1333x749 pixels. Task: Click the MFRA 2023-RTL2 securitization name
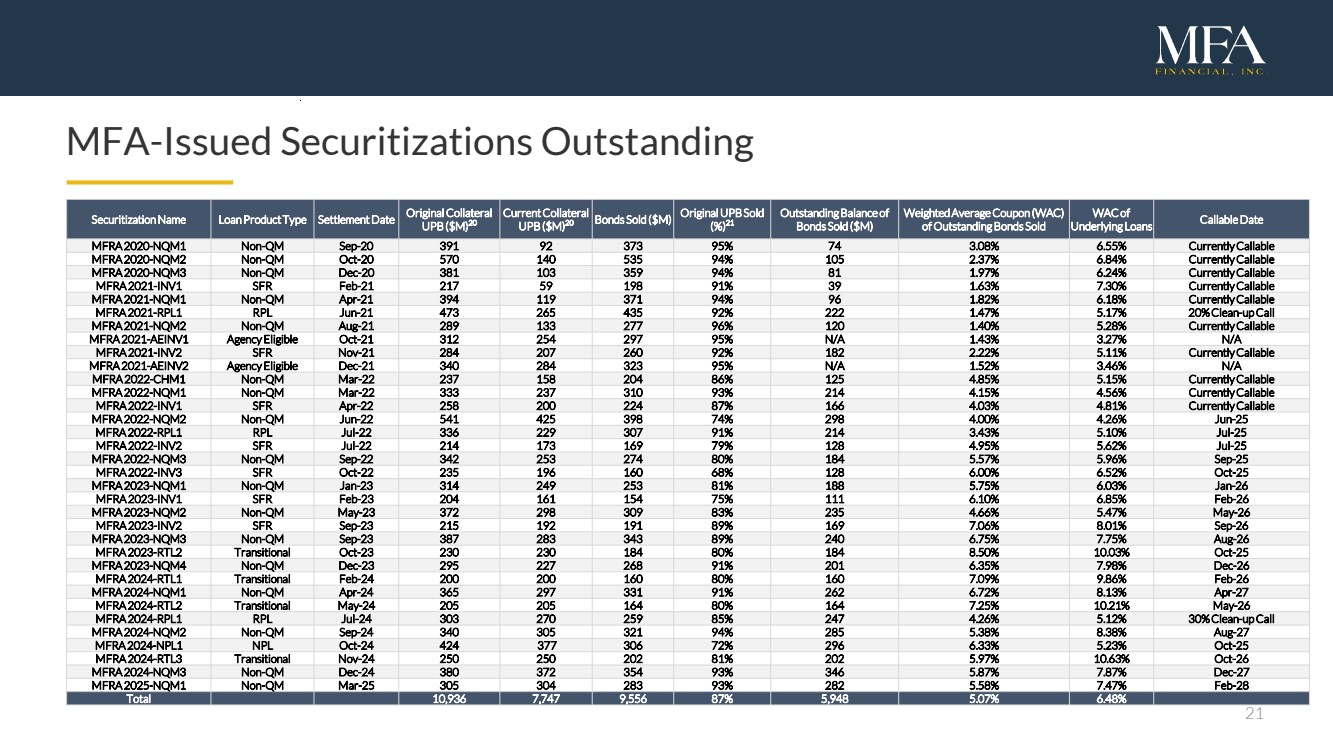click(138, 552)
